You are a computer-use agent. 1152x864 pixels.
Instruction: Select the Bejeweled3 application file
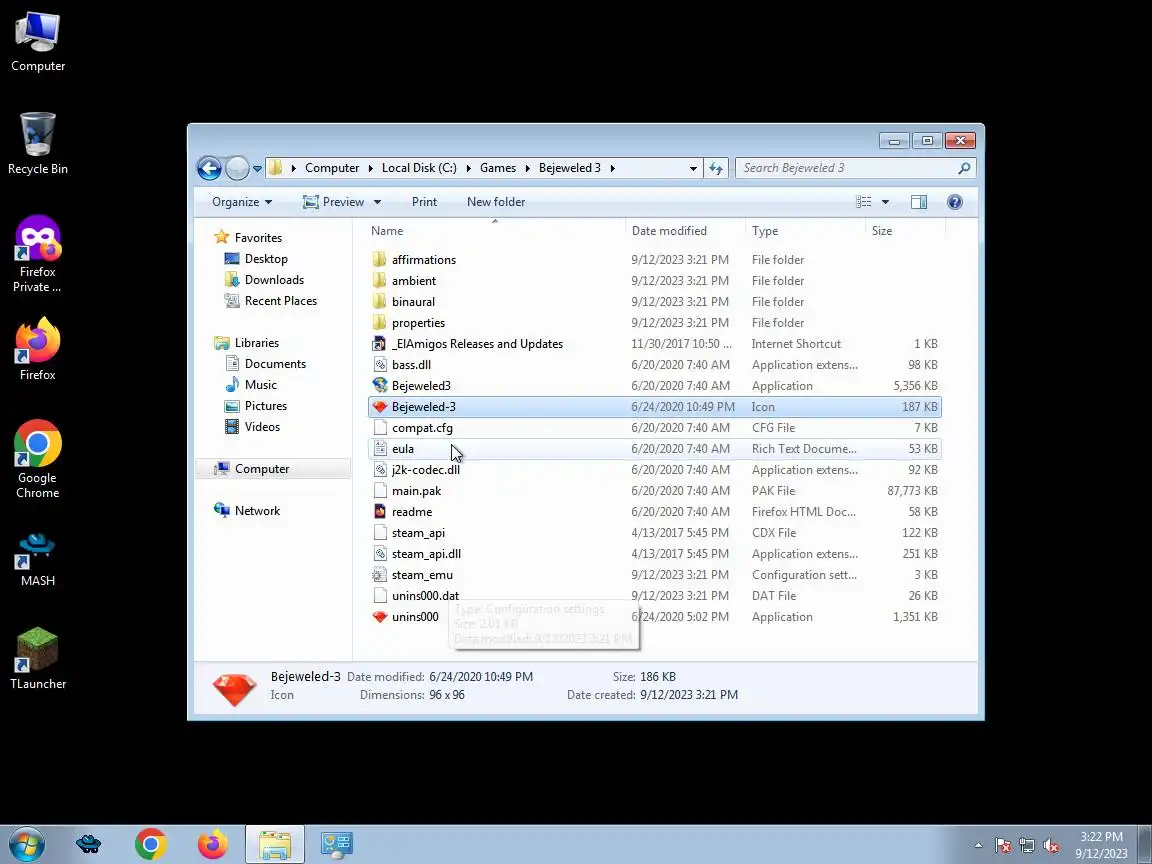tap(655, 386)
